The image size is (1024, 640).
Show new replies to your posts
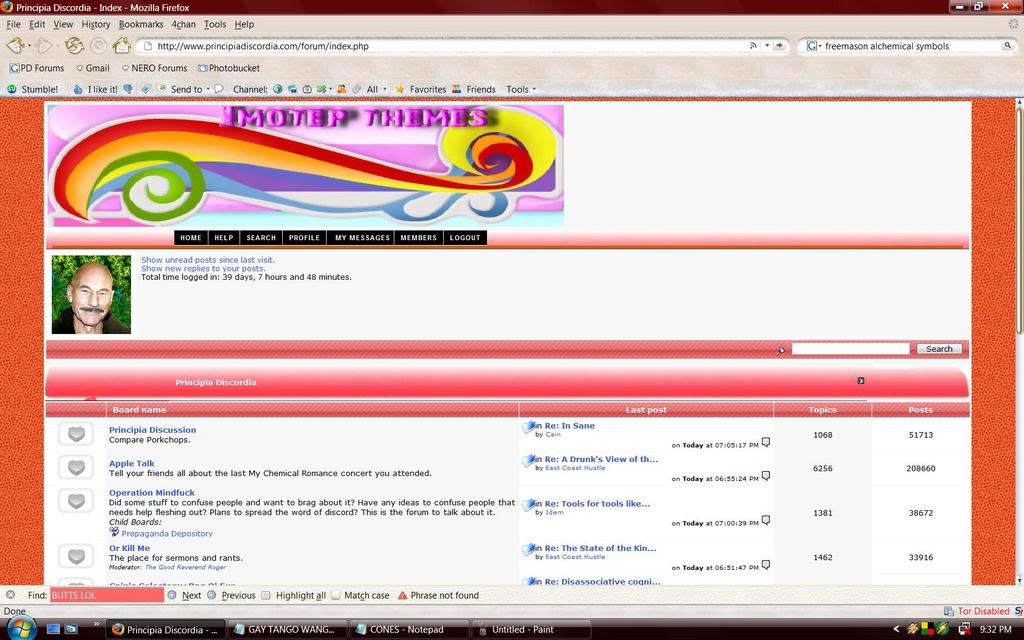pos(203,268)
